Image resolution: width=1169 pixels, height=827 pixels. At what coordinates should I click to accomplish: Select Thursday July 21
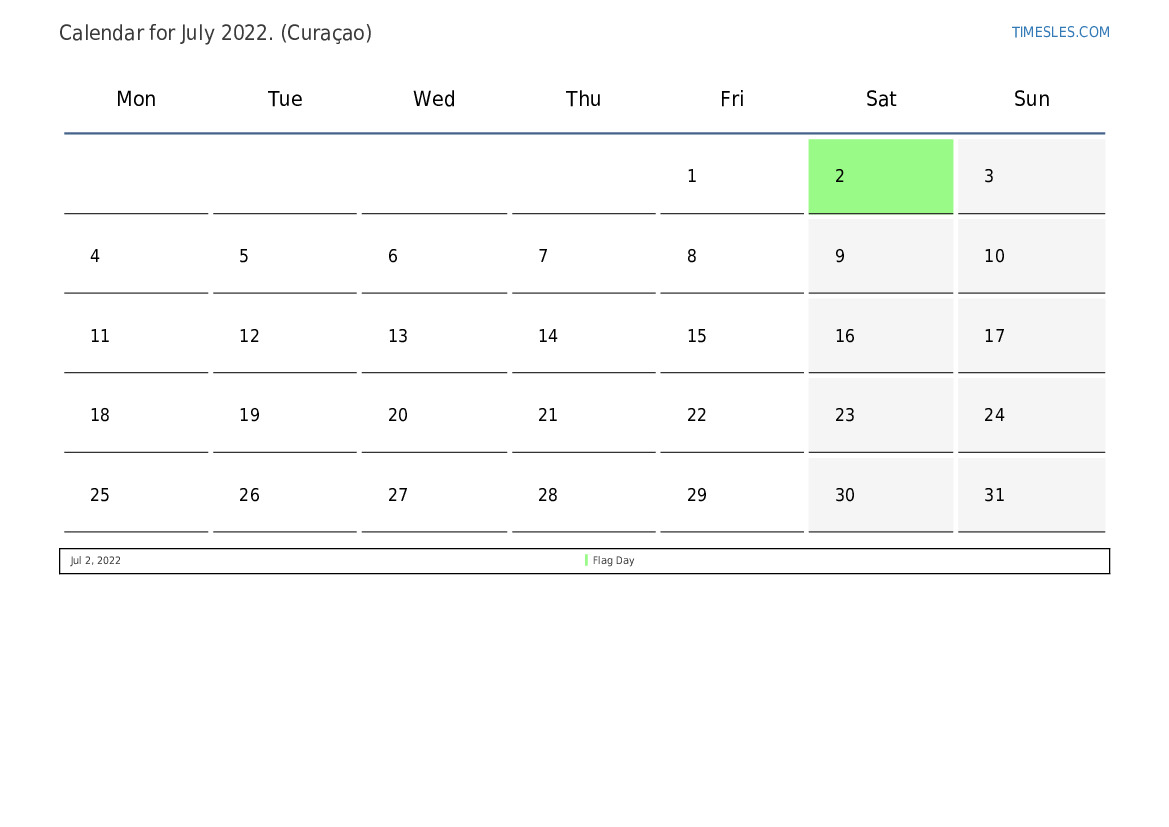584,415
